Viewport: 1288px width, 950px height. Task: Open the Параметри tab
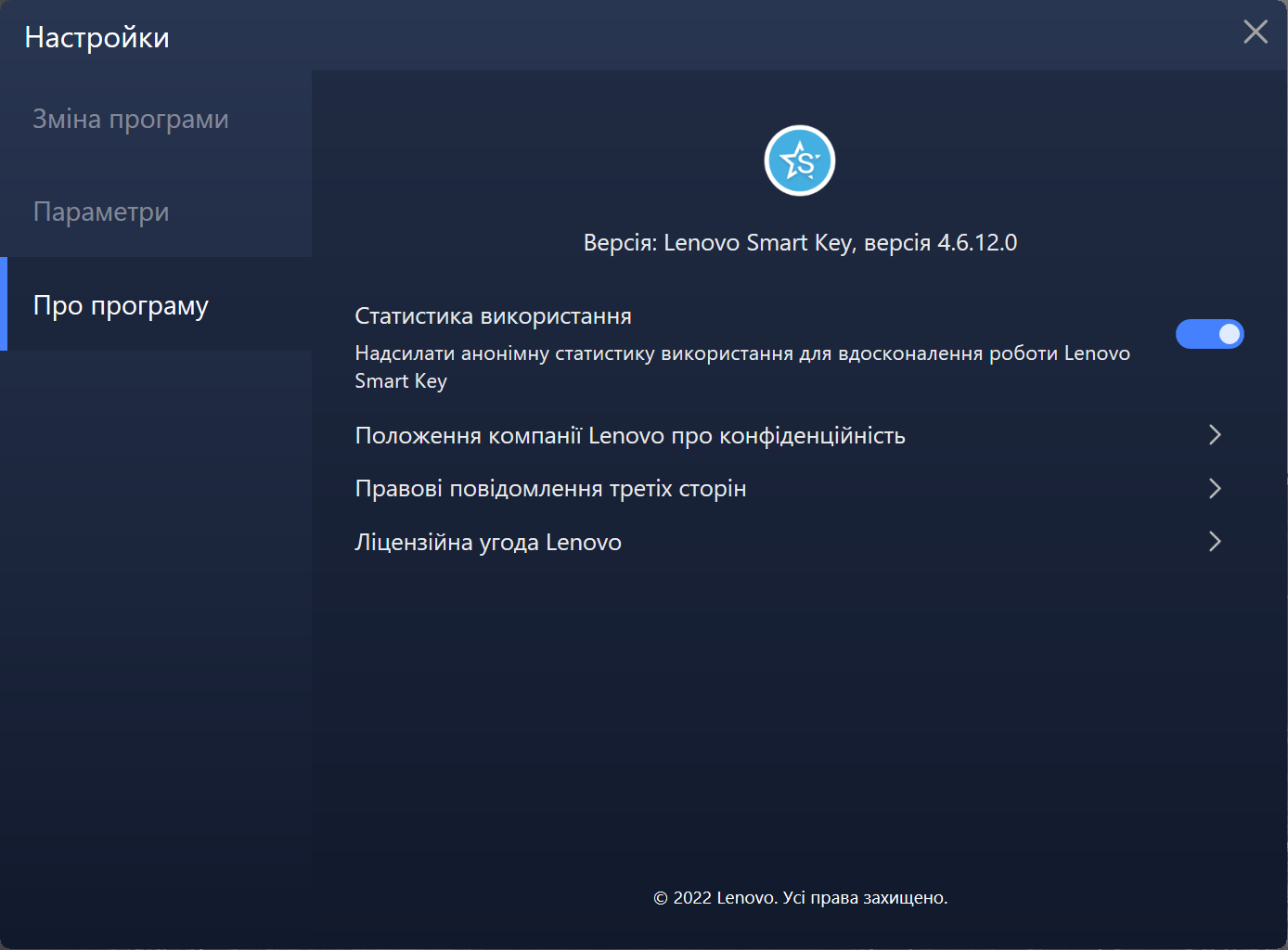pos(156,212)
